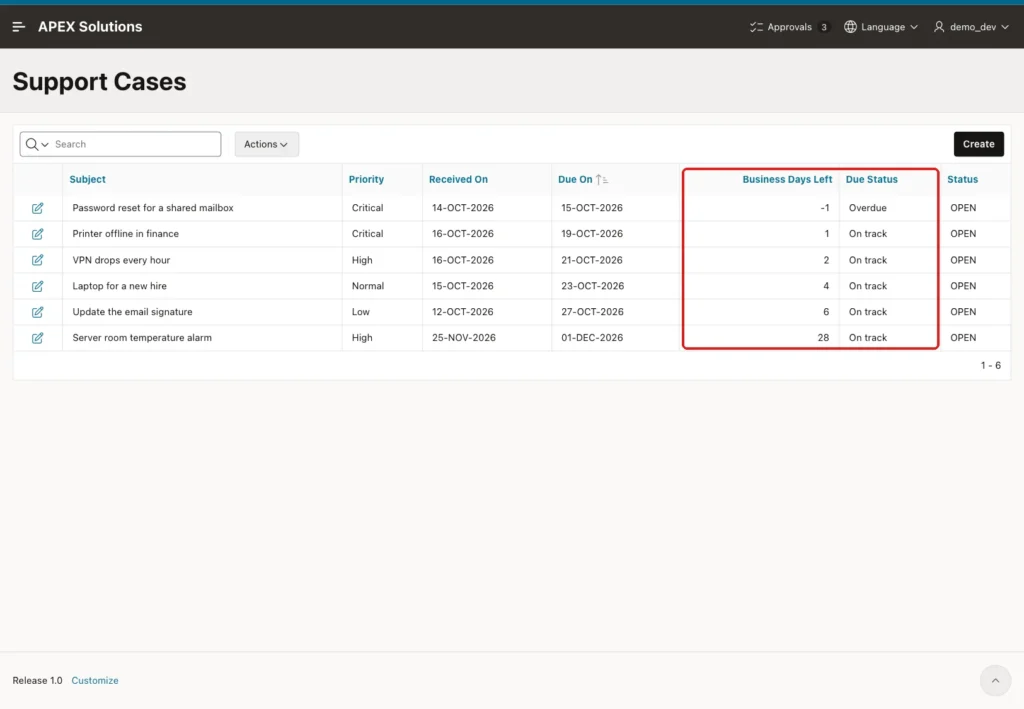Image resolution: width=1024 pixels, height=709 pixels.
Task: Click the globe Language icon
Action: [x=850, y=27]
